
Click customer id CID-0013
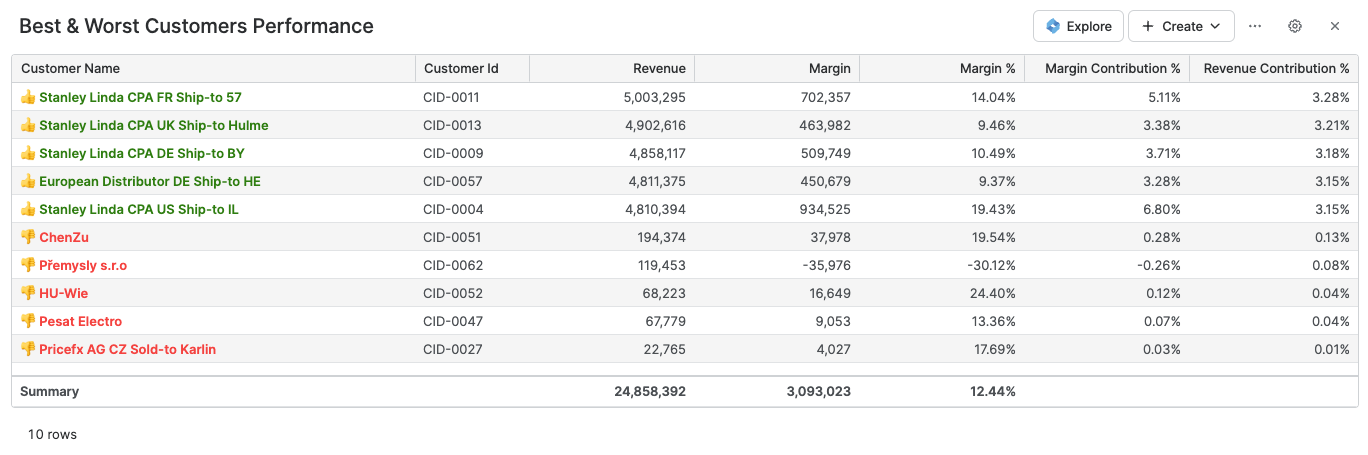click(452, 125)
